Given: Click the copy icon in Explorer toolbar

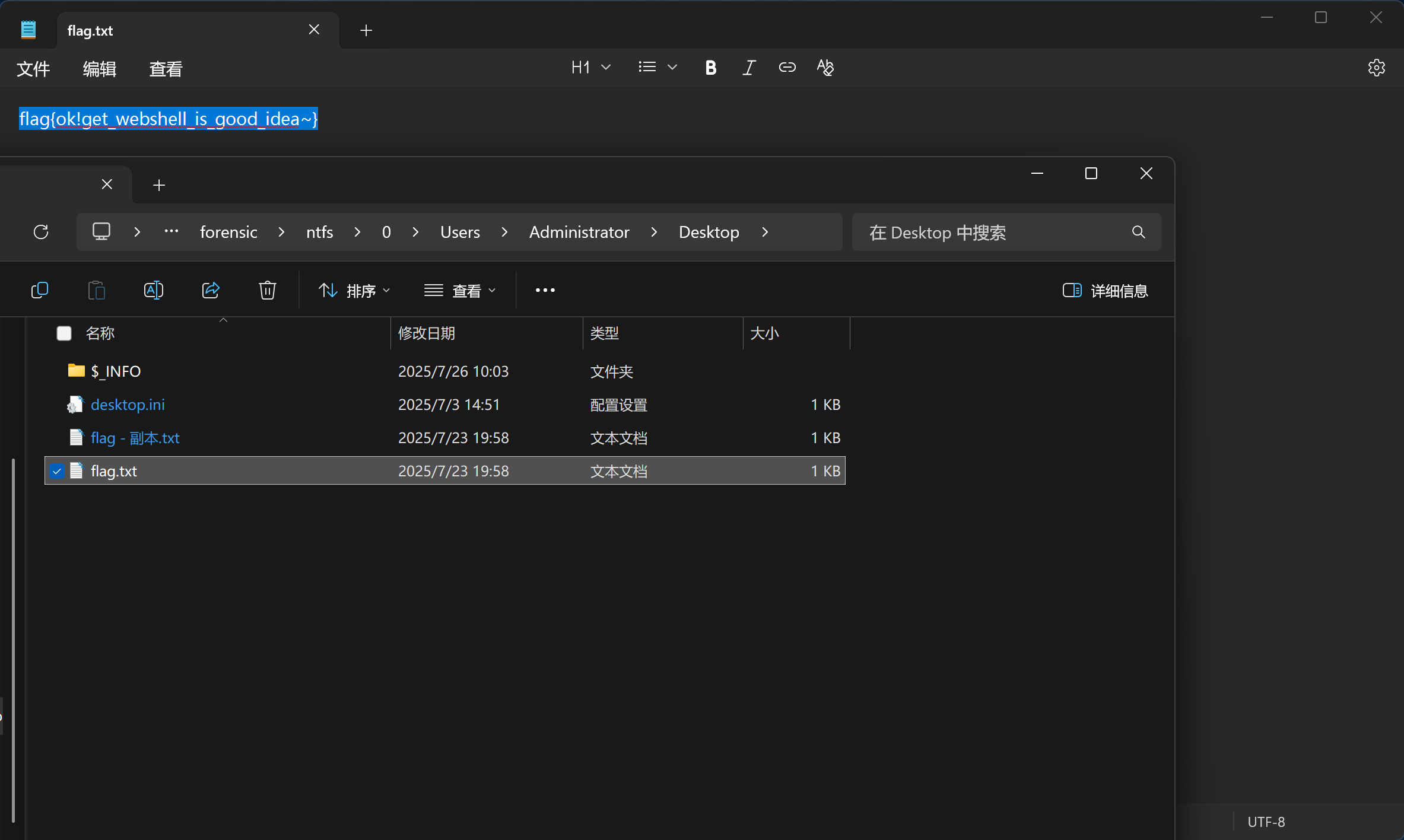Looking at the screenshot, I should tap(40, 290).
